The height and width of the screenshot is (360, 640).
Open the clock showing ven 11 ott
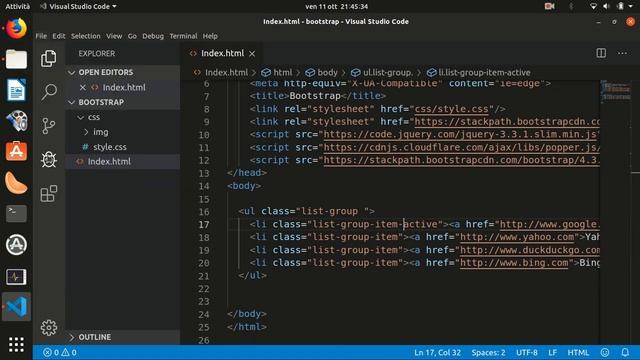pyautogui.click(x=336, y=6)
